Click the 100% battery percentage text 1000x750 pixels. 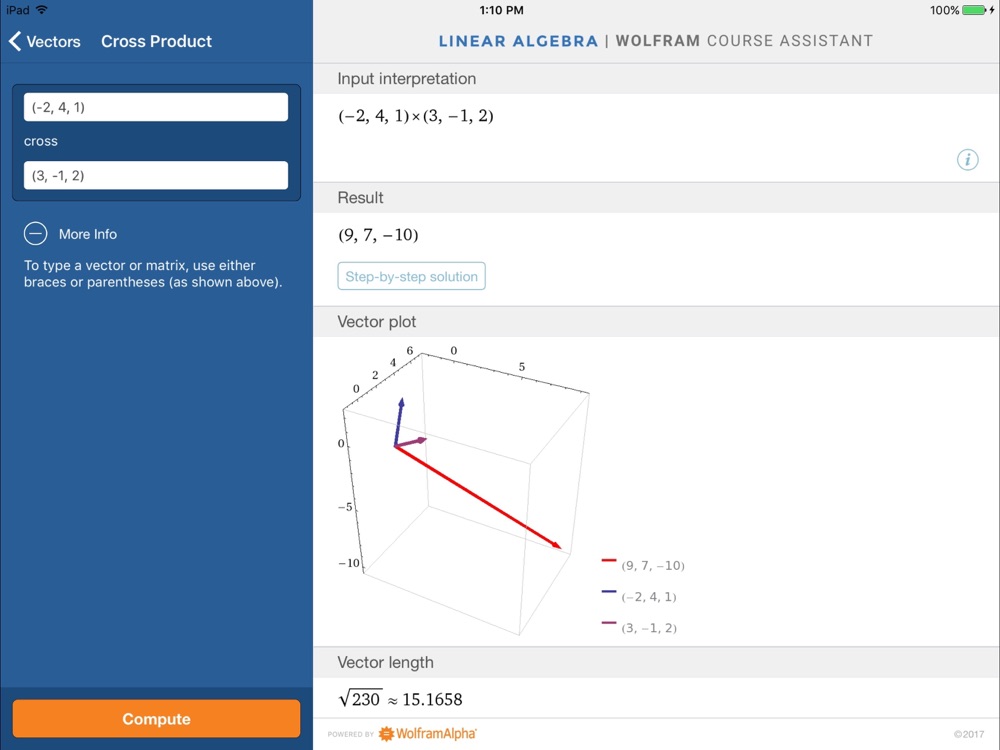pyautogui.click(x=945, y=10)
